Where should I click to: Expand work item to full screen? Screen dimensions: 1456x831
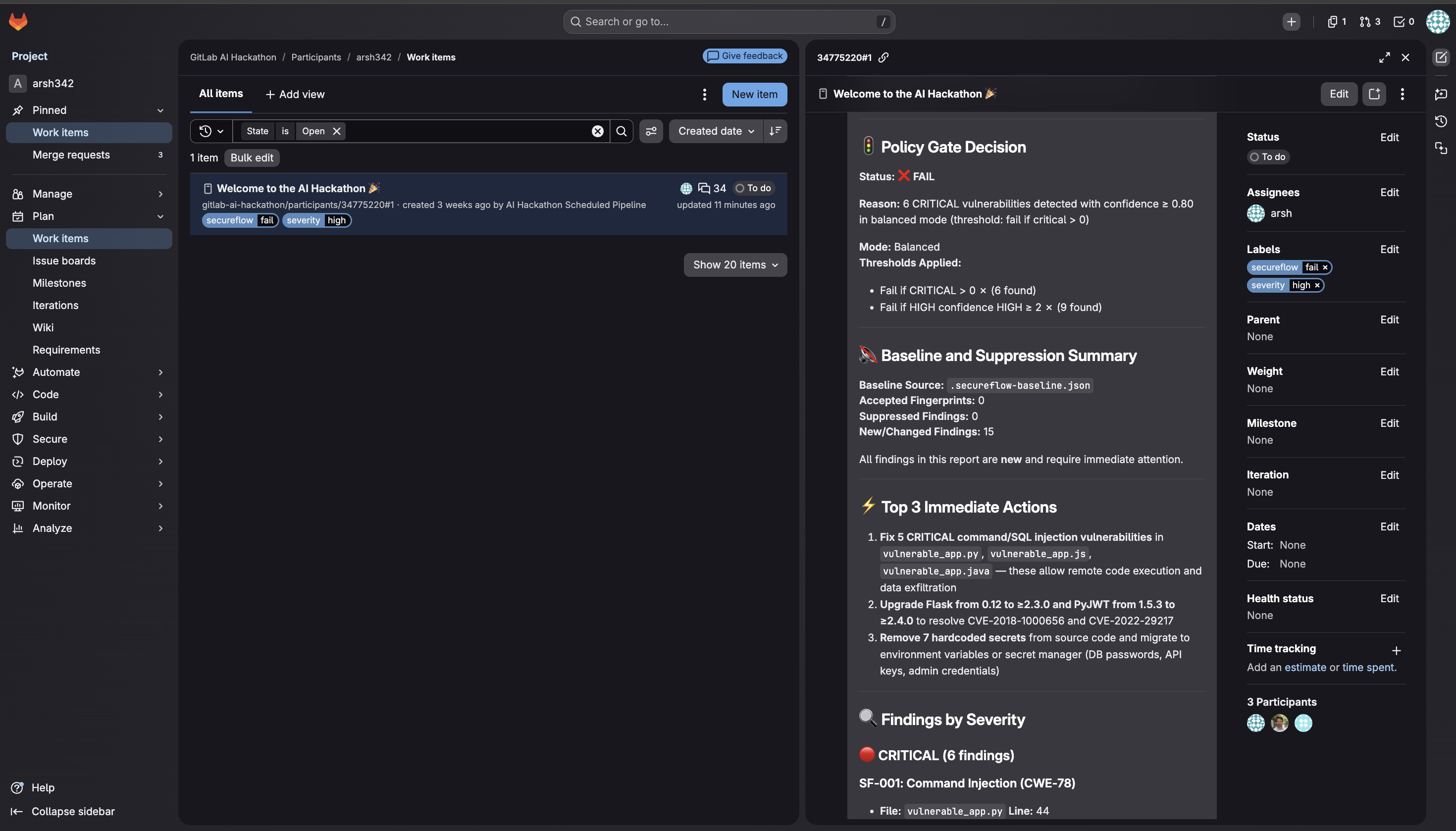click(1384, 57)
